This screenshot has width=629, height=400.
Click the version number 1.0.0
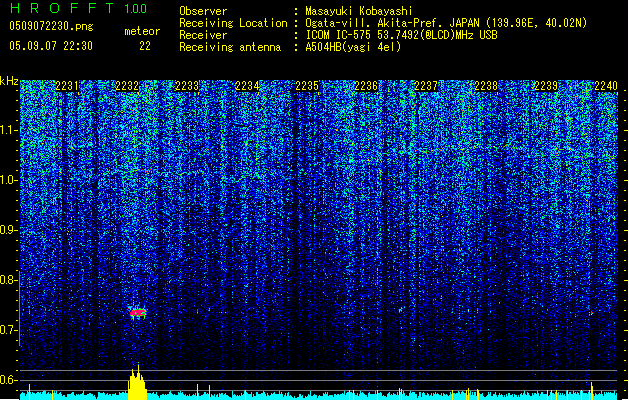click(x=136, y=9)
